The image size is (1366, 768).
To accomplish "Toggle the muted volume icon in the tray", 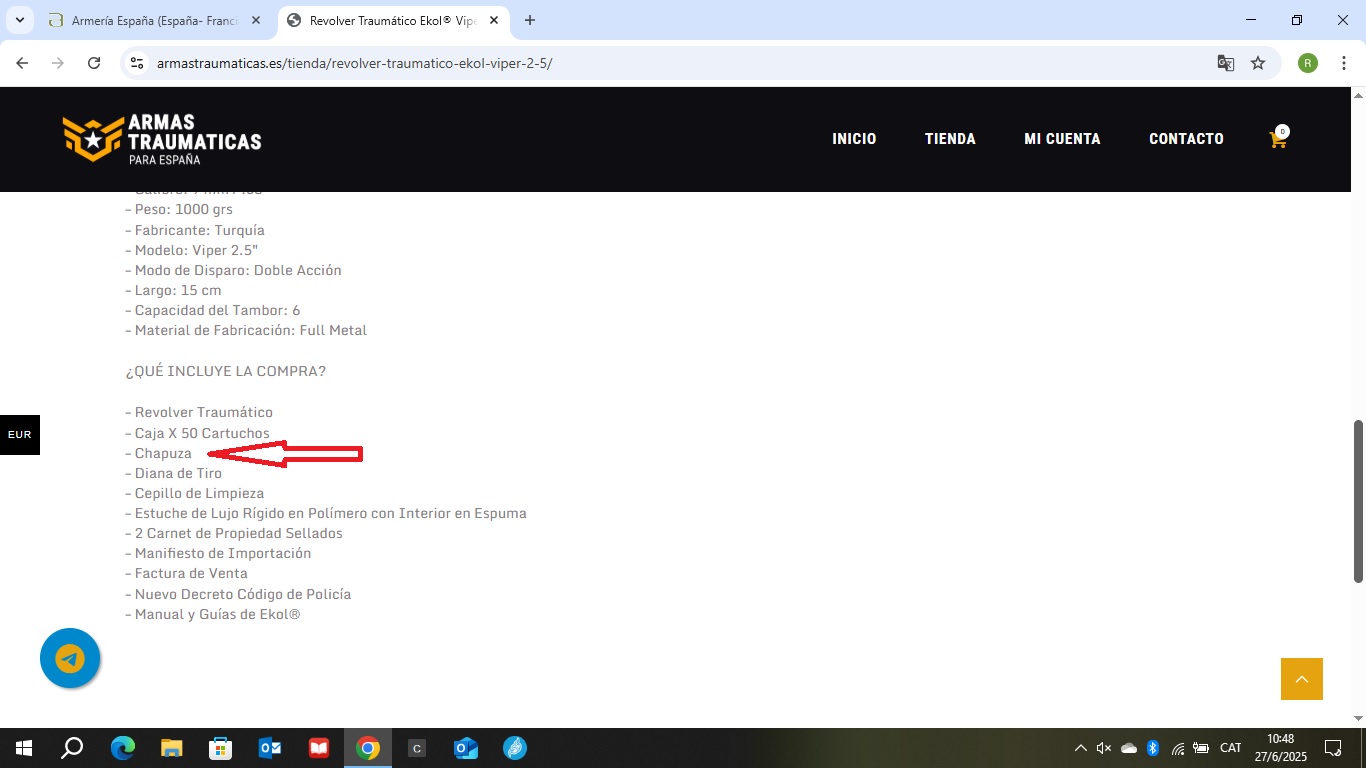I will pyautogui.click(x=1104, y=748).
